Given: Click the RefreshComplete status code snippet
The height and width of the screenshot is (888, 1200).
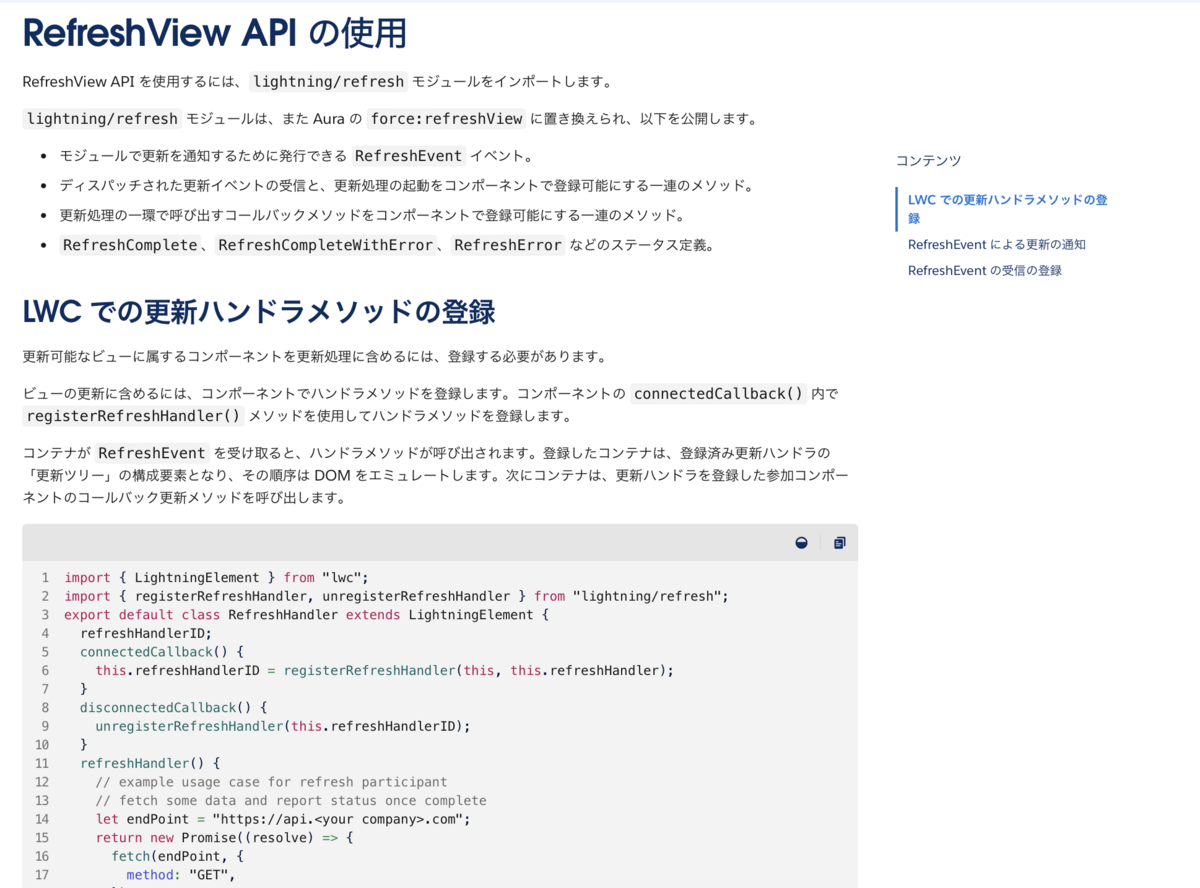Looking at the screenshot, I should 128,244.
